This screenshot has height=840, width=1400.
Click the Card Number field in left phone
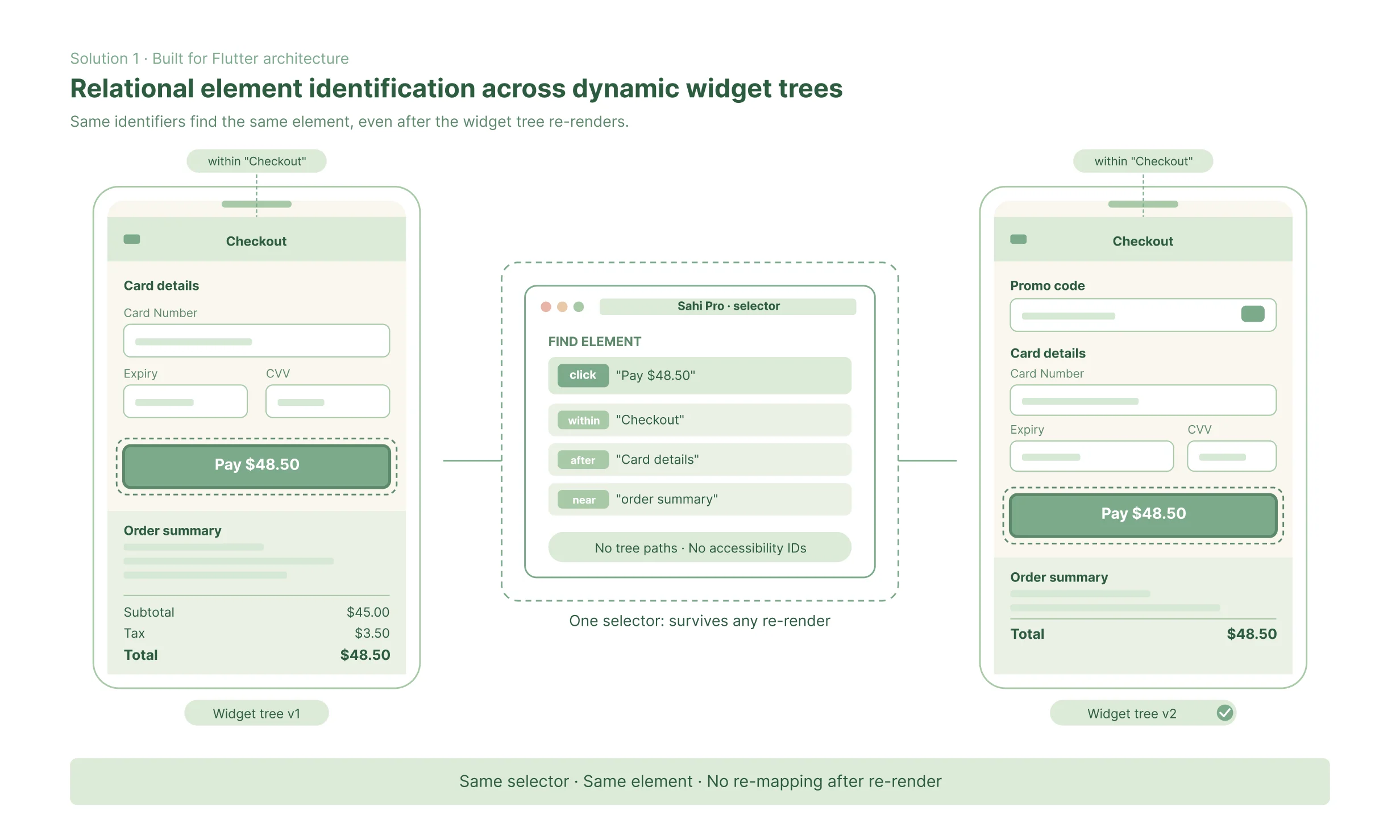click(257, 340)
